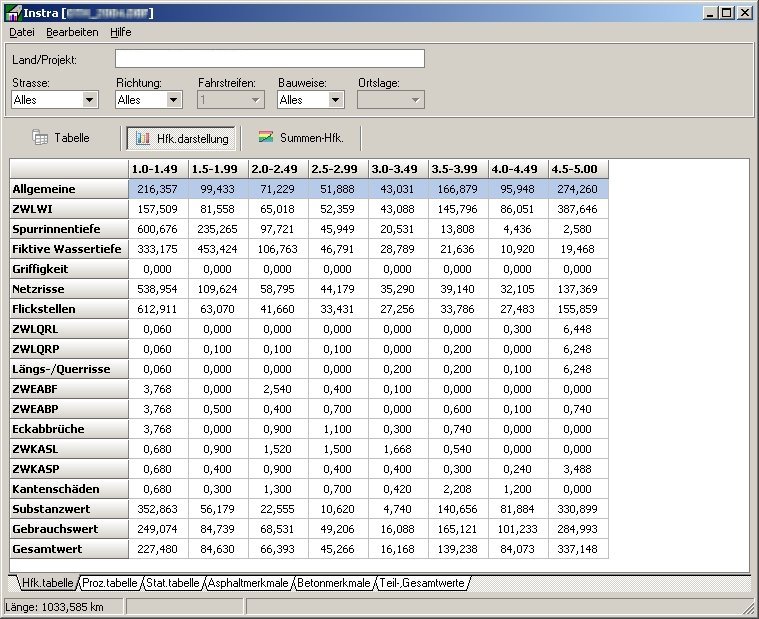Expand the Fahrstreifen dropdown
The height and width of the screenshot is (619, 759).
(256, 100)
